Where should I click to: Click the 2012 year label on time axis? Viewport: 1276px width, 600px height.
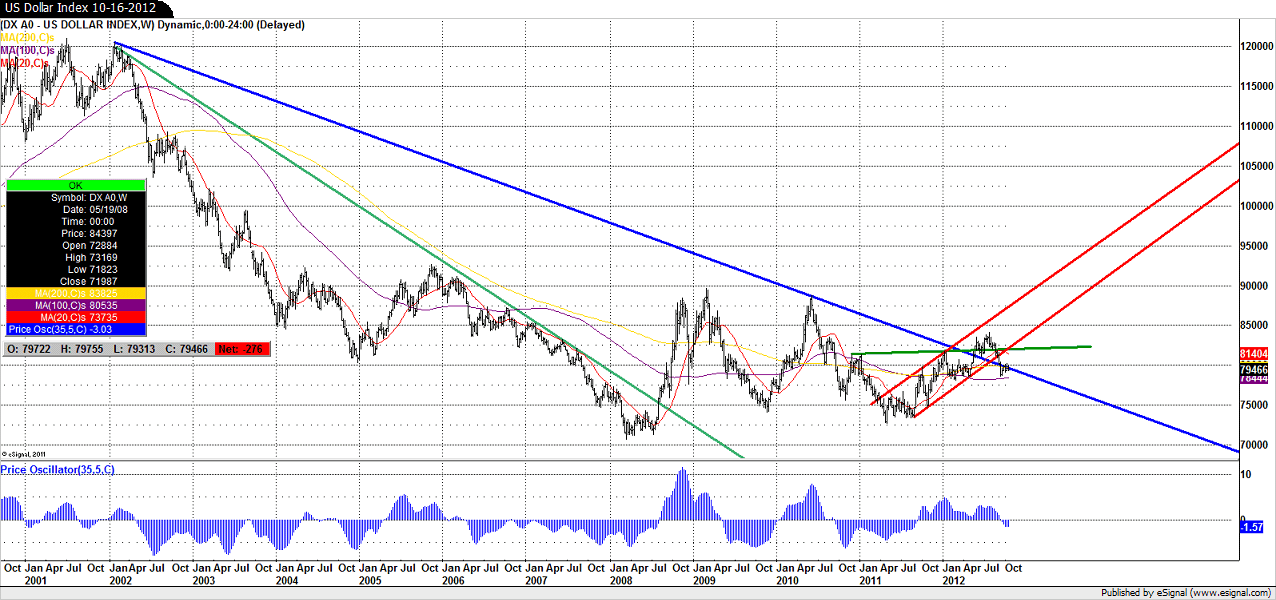point(953,581)
